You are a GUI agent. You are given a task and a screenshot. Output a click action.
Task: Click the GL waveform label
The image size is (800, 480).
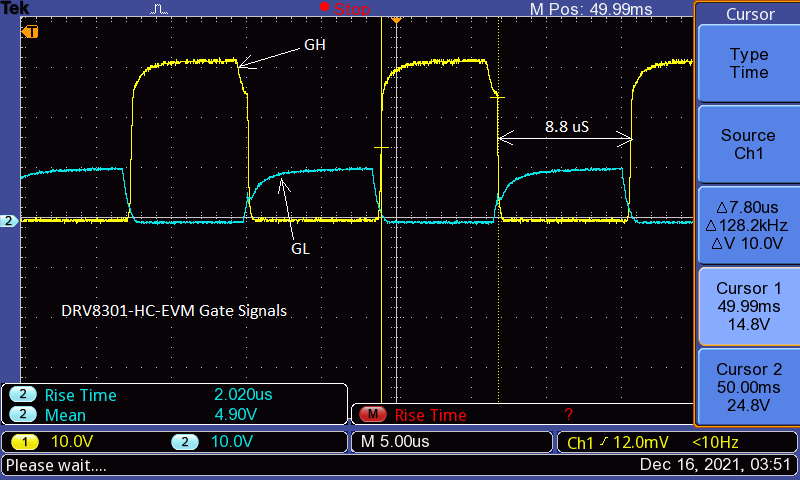tap(301, 249)
